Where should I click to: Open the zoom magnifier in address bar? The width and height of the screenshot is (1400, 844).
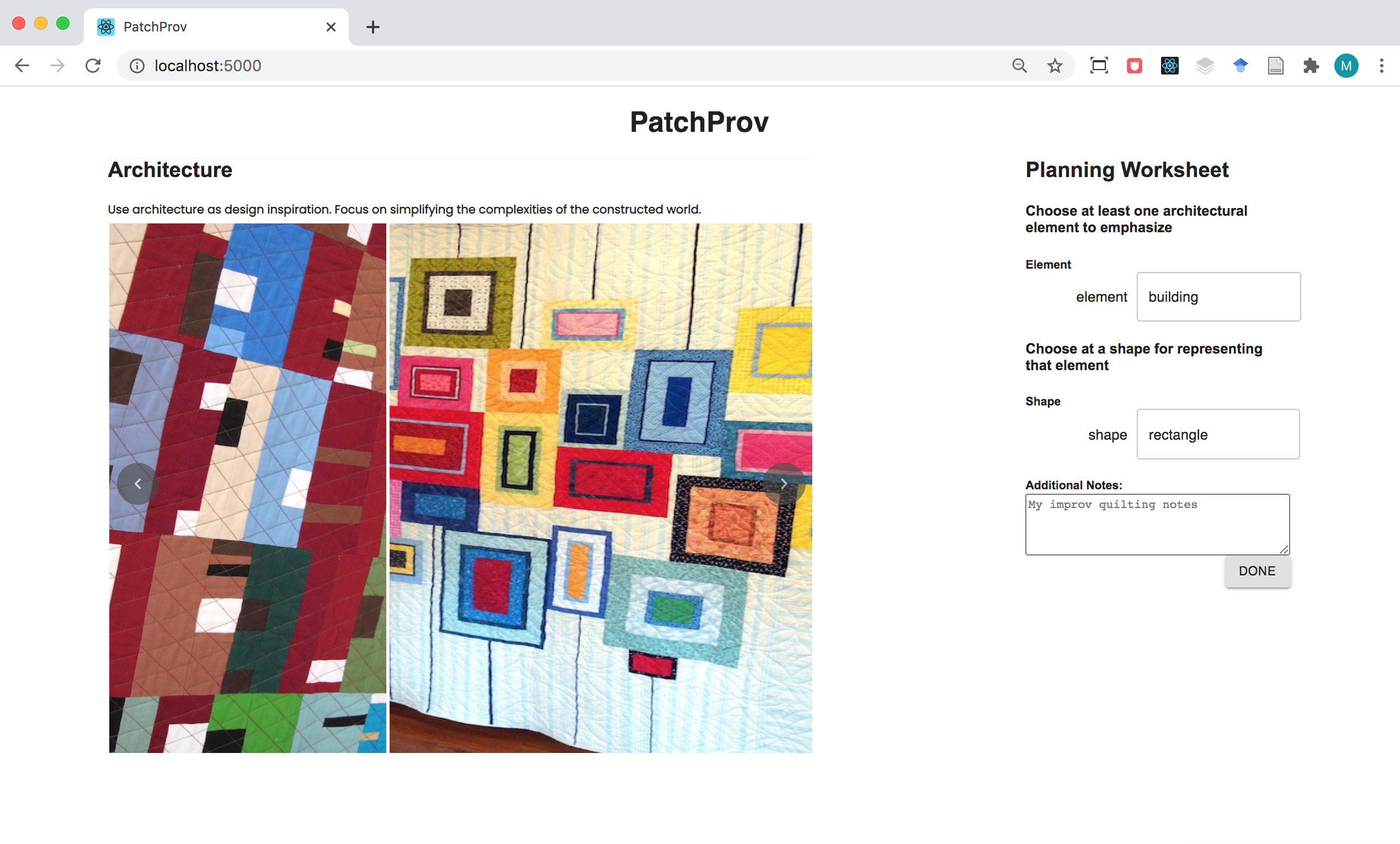tap(1019, 66)
